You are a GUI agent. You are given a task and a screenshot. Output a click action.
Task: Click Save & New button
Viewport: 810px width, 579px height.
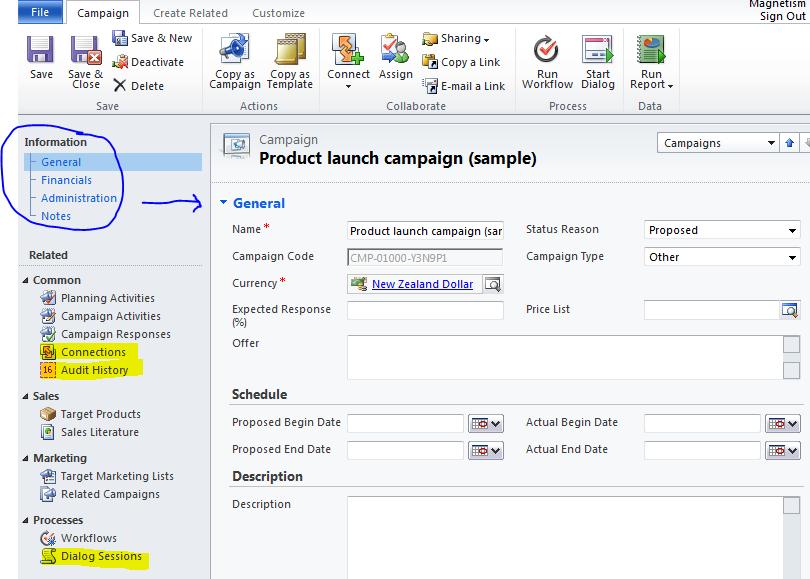(152, 38)
